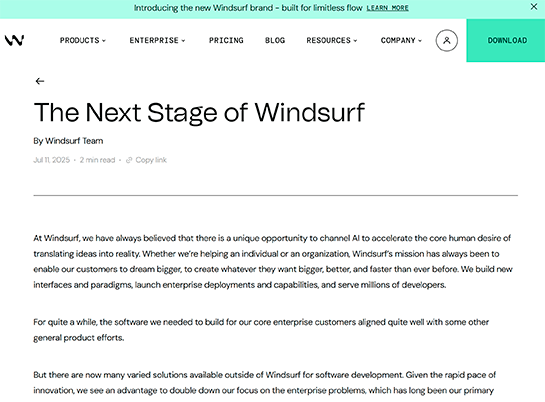
Task: Click the chain link icon beside Copy link
Action: tap(129, 160)
